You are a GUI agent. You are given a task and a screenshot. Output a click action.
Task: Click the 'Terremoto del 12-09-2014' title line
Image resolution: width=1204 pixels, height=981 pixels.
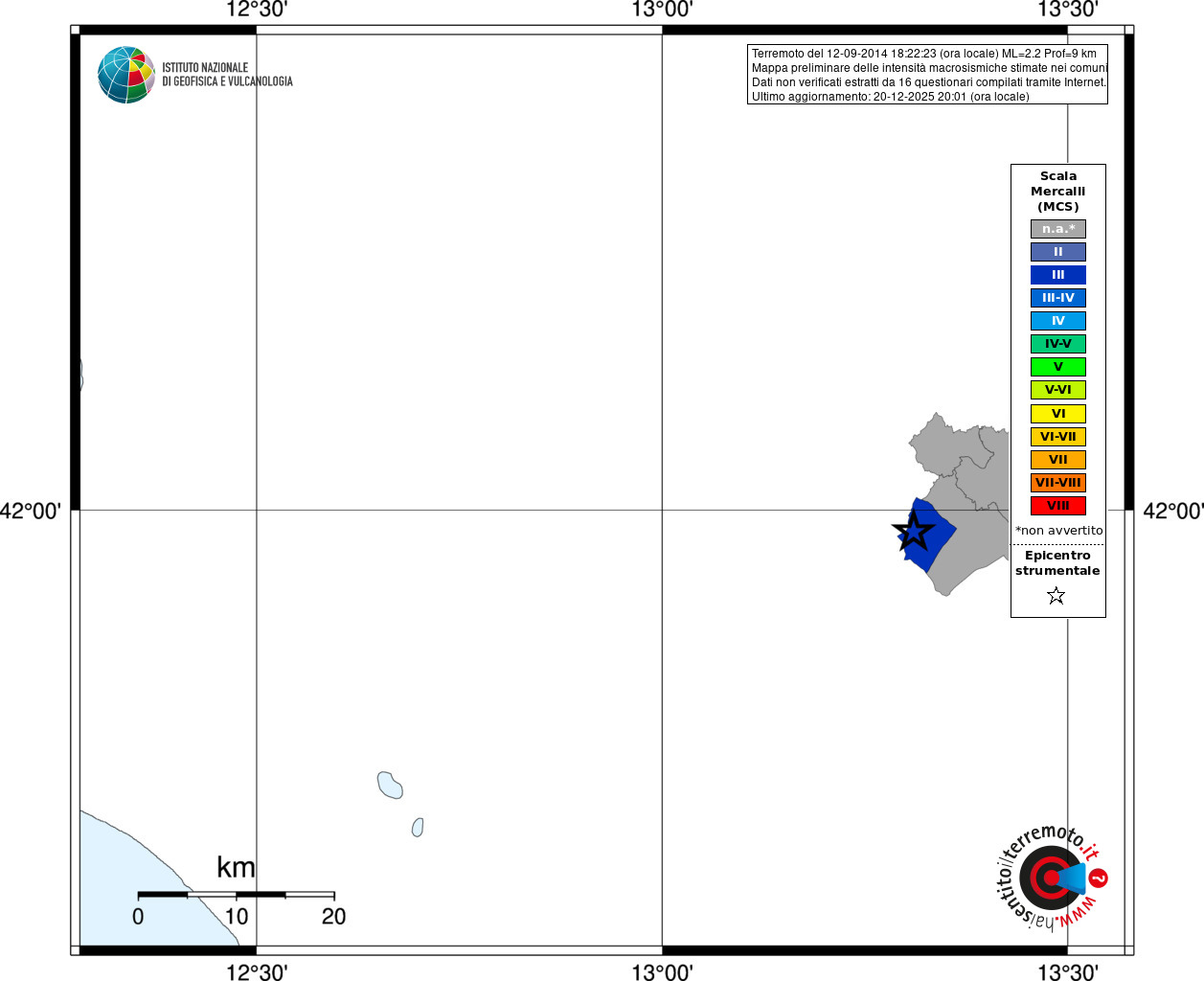[924, 54]
